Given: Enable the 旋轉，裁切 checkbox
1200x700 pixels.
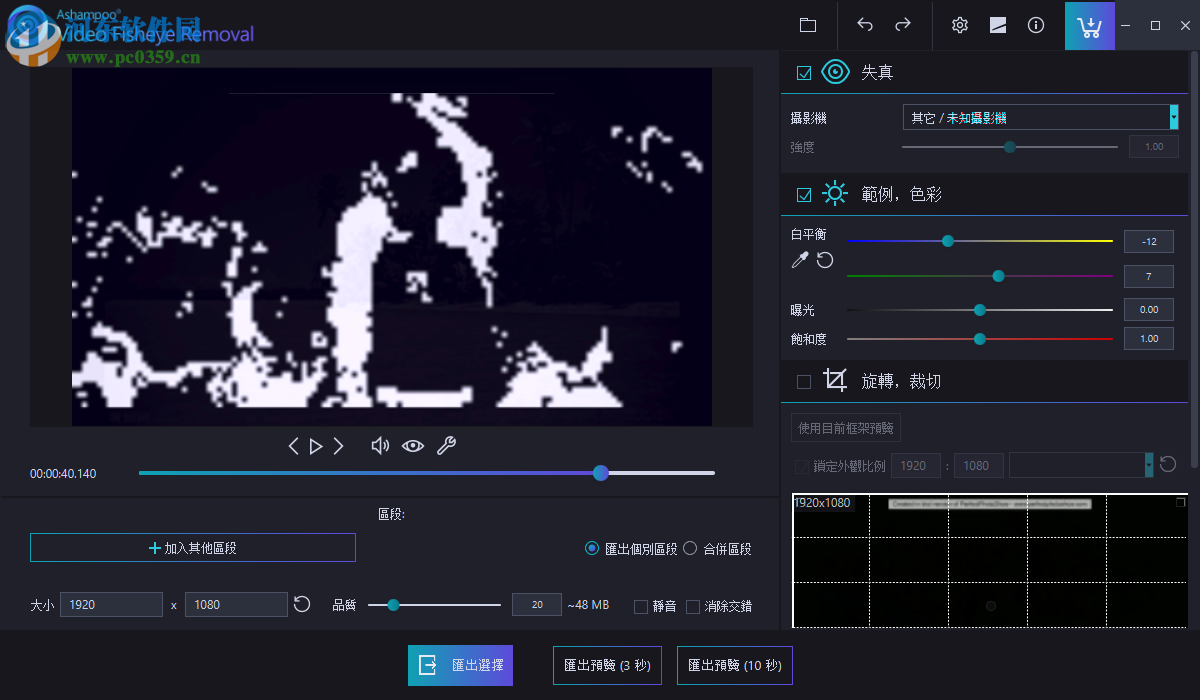Looking at the screenshot, I should (x=803, y=380).
